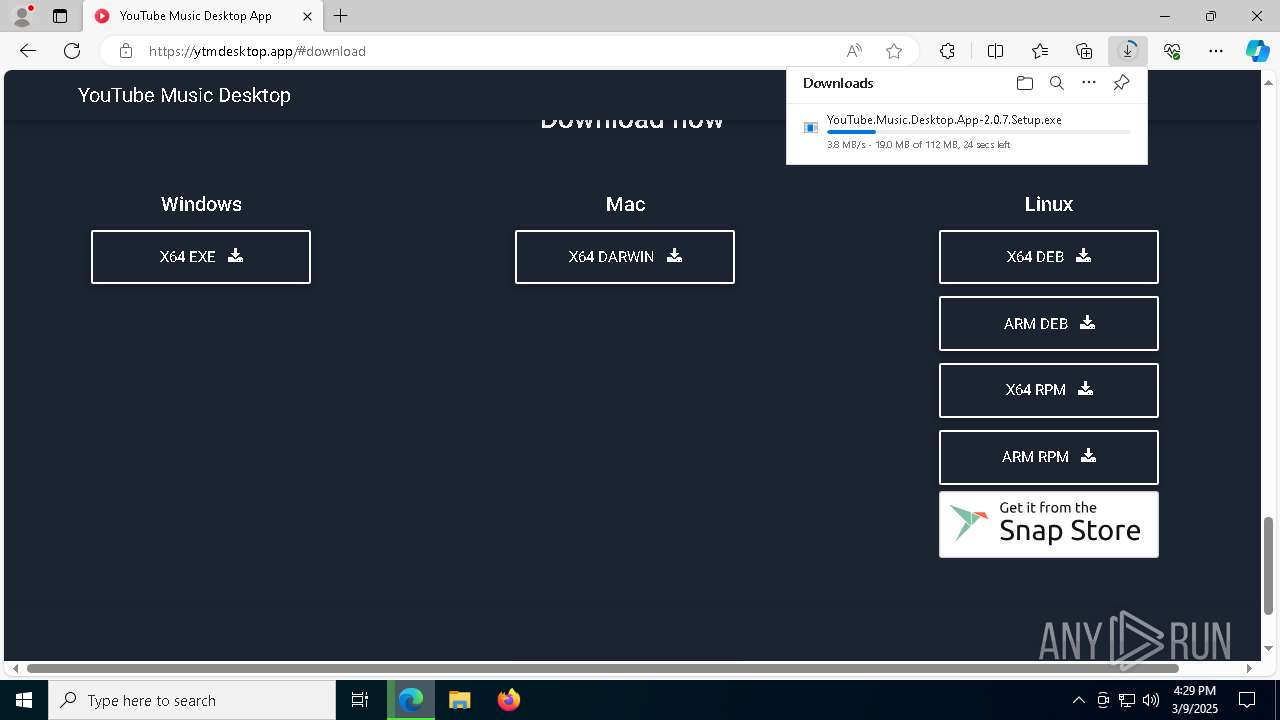The height and width of the screenshot is (720, 1280).
Task: Activate the Read aloud icon
Action: (854, 51)
